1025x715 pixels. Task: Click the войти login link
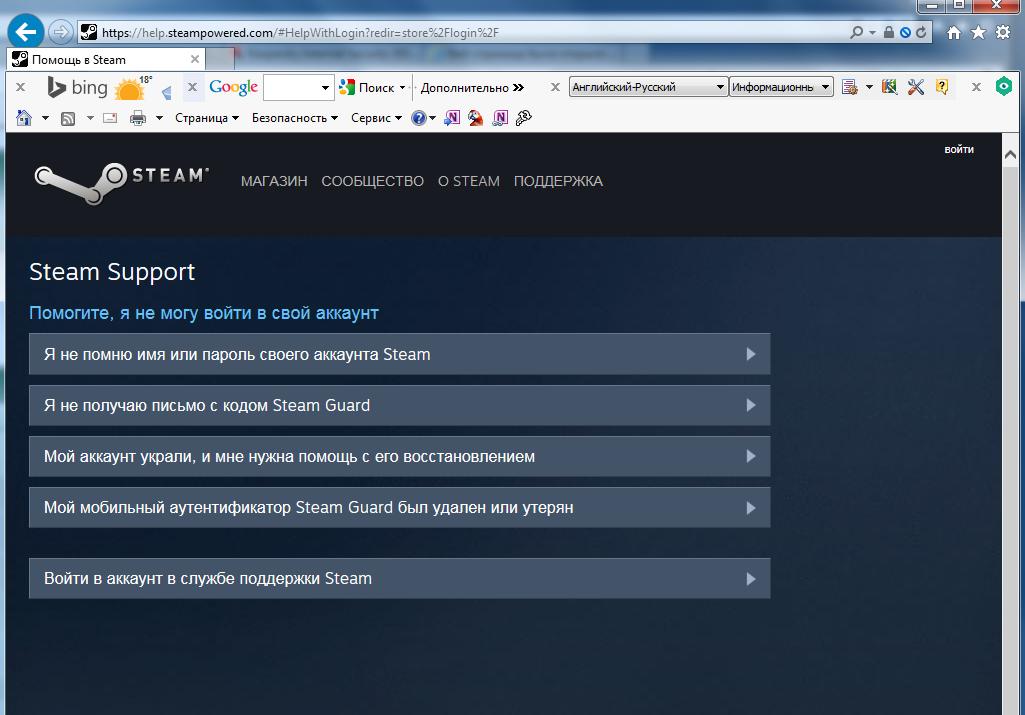click(958, 150)
